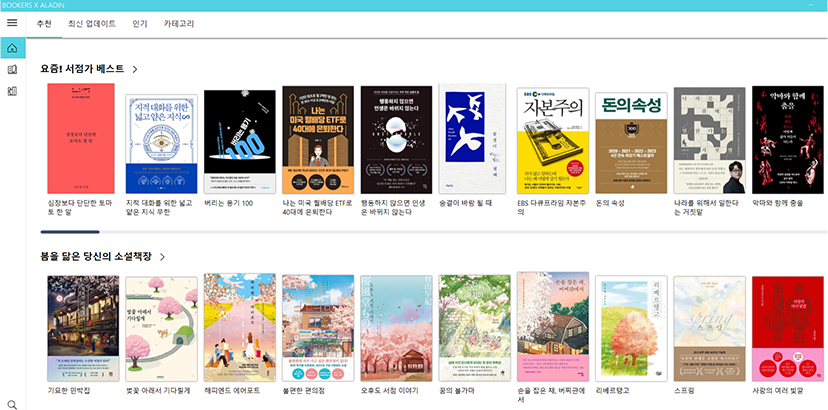828x410 pixels.
Task: Open the 요즘! 서점가 베스트 section heading
Action: click(82, 69)
